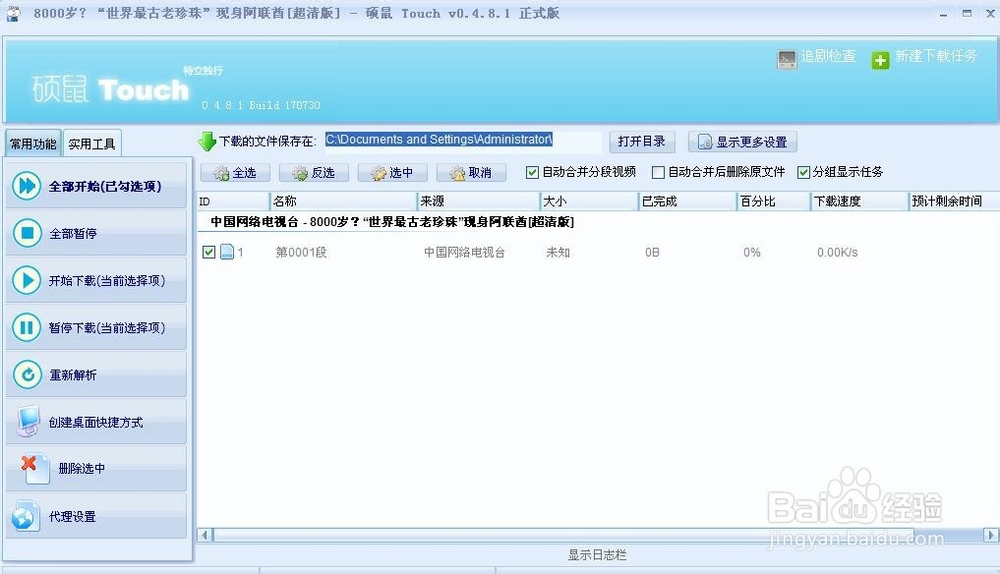1000x574 pixels.
Task: Click the 全部开始(已勾选项) label
Action: (105, 186)
